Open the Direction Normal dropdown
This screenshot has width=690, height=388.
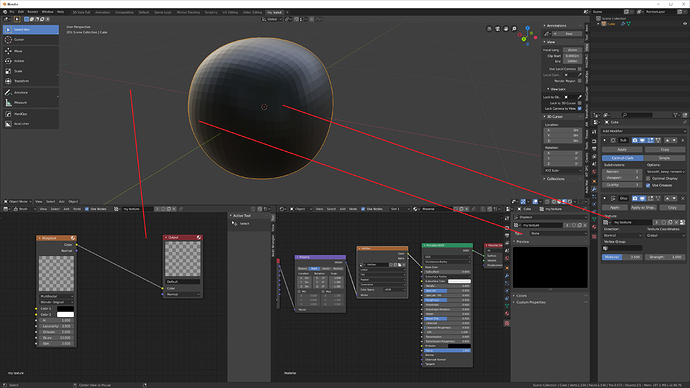622,236
